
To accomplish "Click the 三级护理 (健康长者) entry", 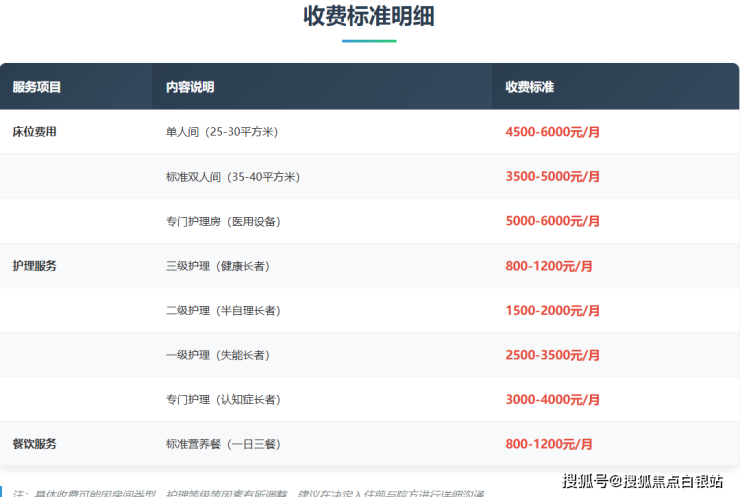I will (218, 266).
